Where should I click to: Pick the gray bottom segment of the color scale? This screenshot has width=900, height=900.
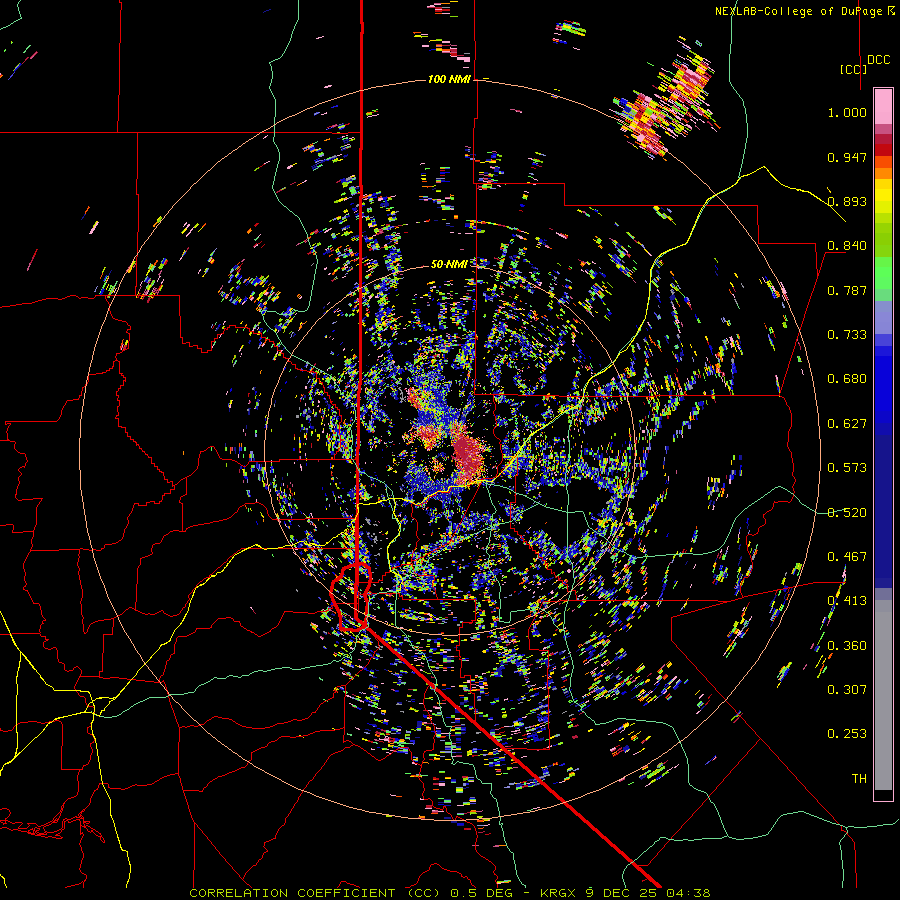(883, 695)
